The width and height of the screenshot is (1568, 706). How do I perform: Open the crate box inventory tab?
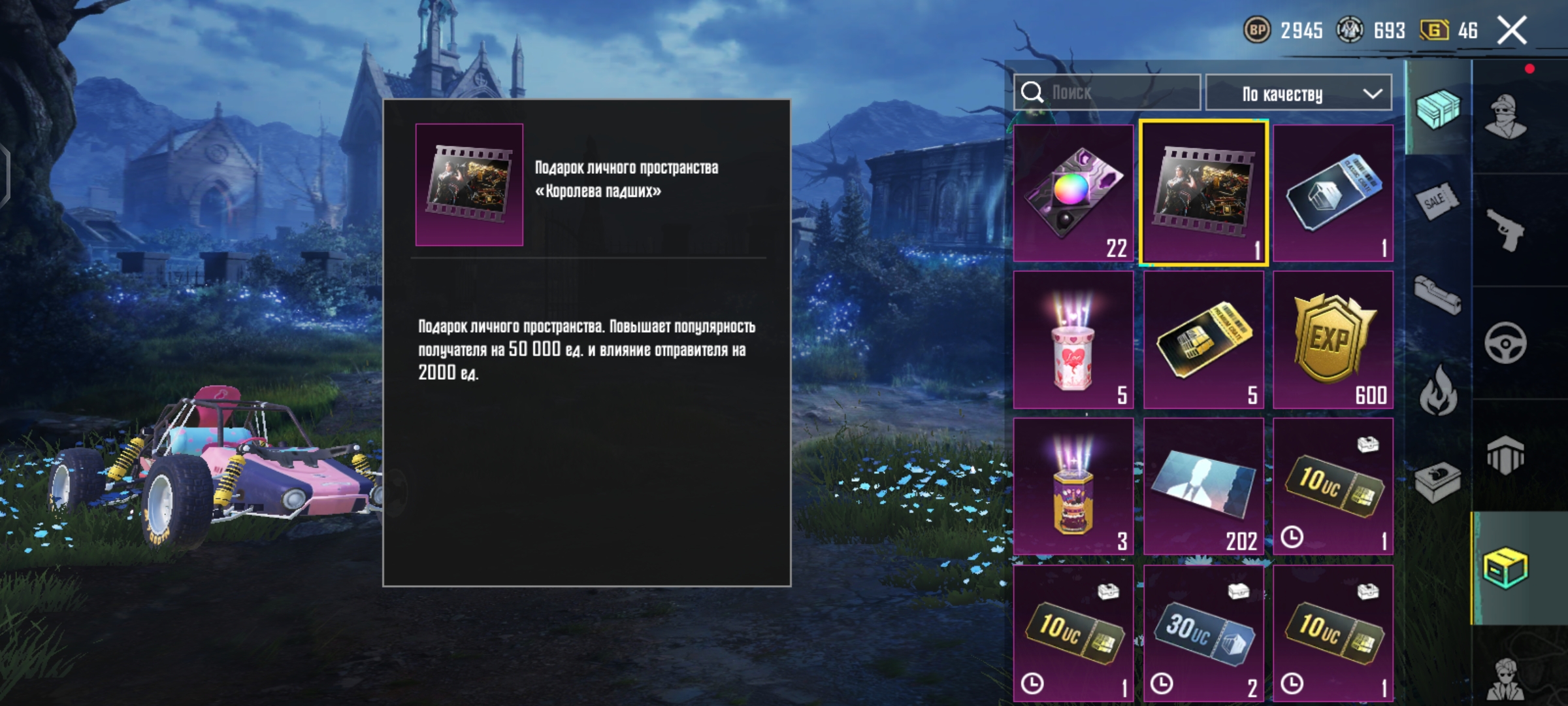click(x=1438, y=109)
